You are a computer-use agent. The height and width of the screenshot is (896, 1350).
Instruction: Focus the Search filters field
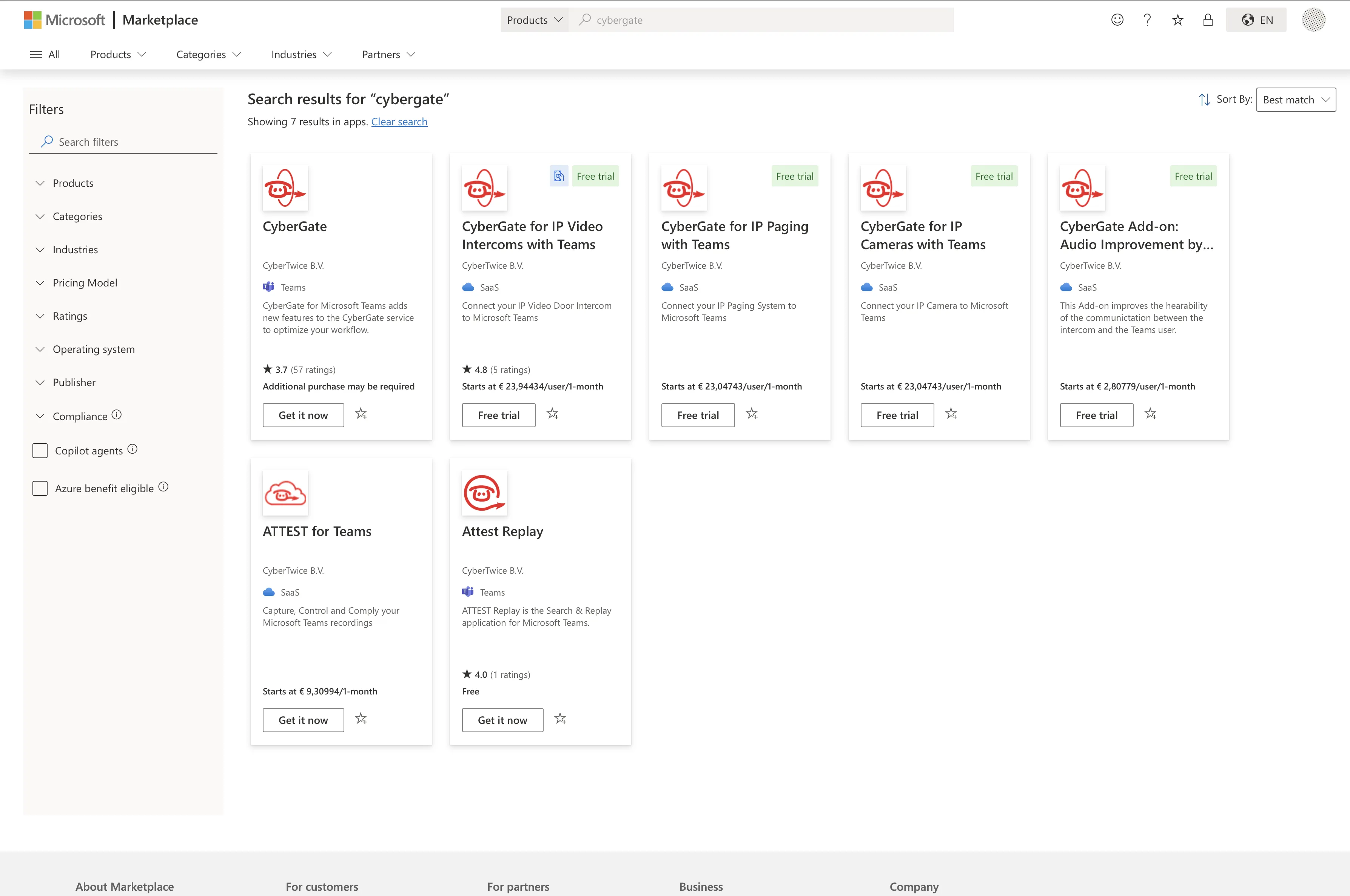[123, 142]
